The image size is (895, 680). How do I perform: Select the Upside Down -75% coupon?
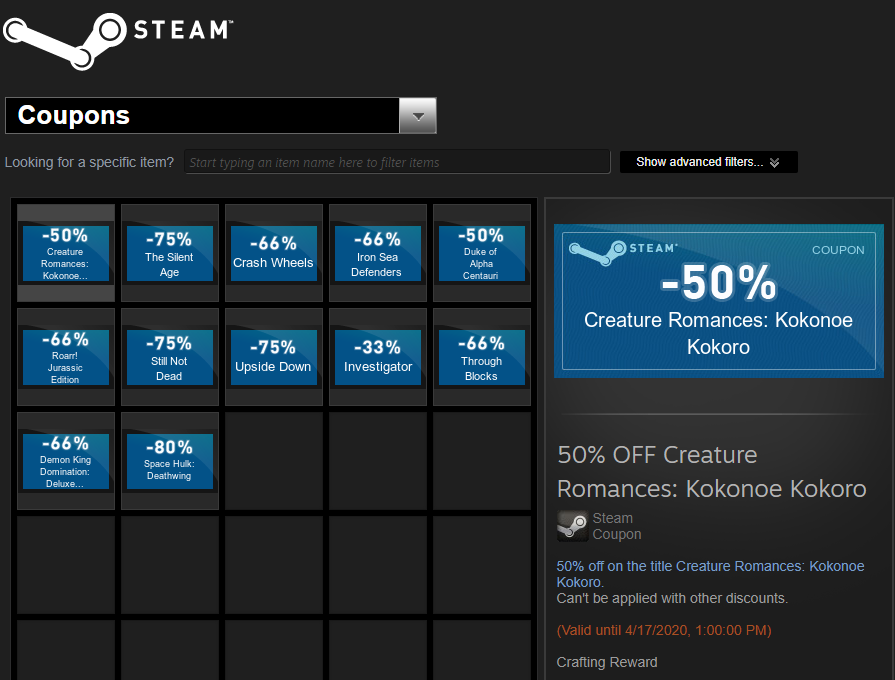point(273,357)
